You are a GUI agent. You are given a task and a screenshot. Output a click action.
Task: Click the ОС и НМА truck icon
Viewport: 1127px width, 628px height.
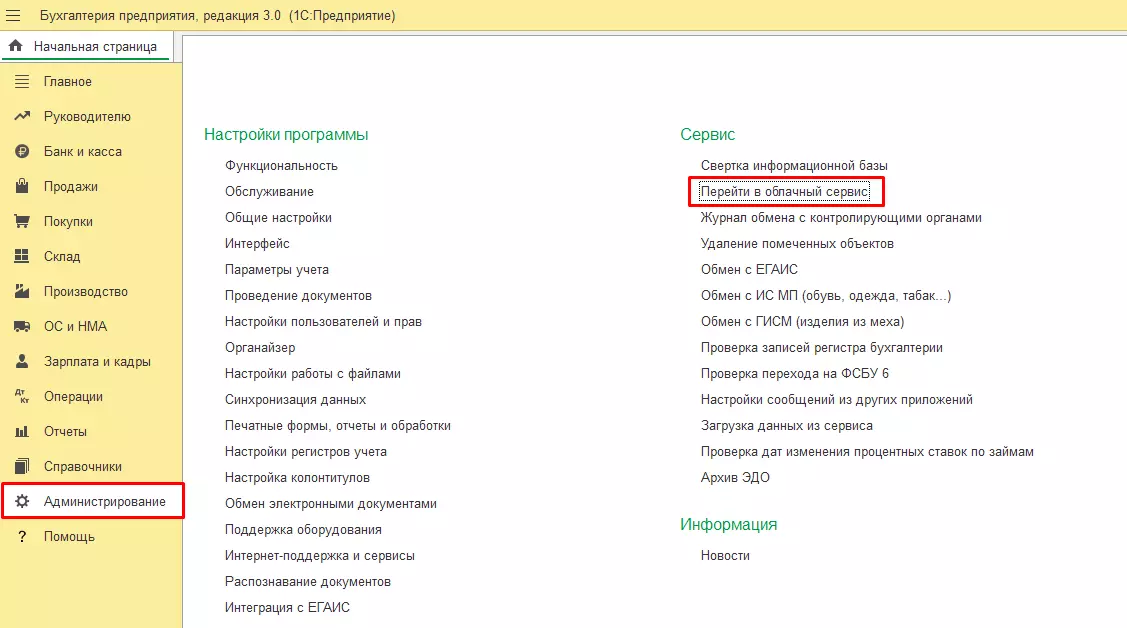coord(22,327)
